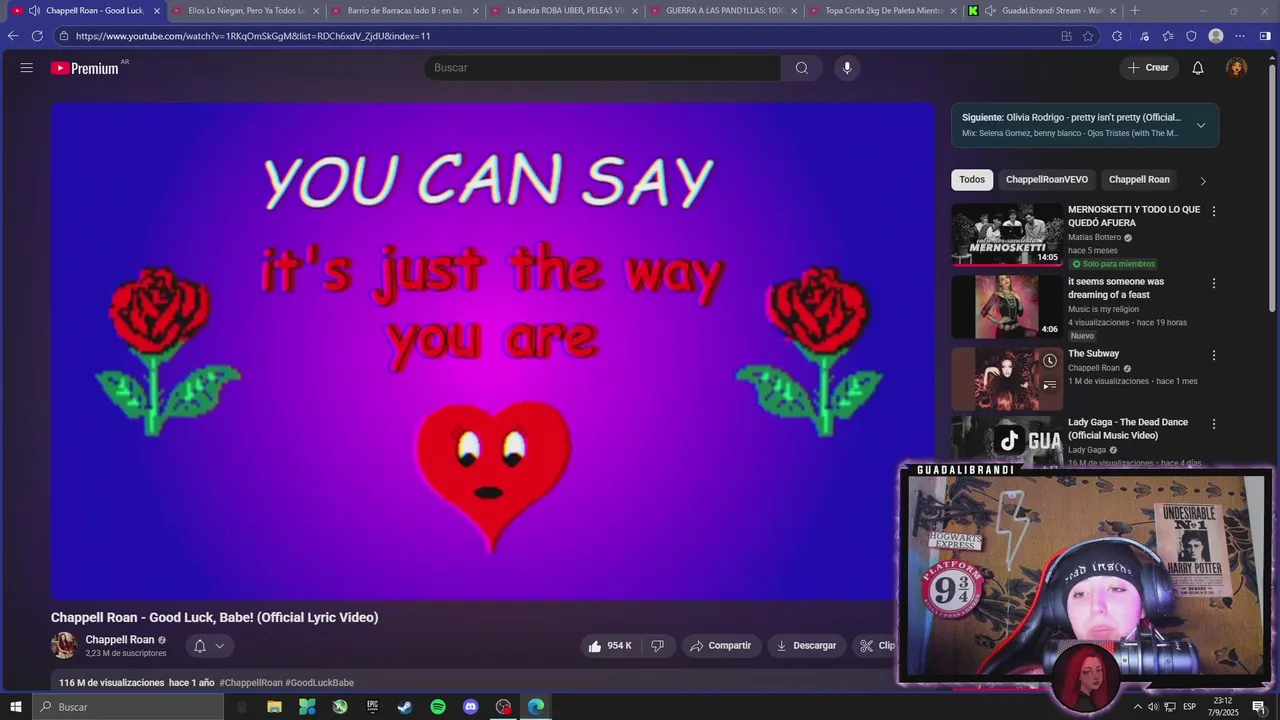
Task: Switch to 'Ellos Lo Niegan' browser tab
Action: point(246,11)
